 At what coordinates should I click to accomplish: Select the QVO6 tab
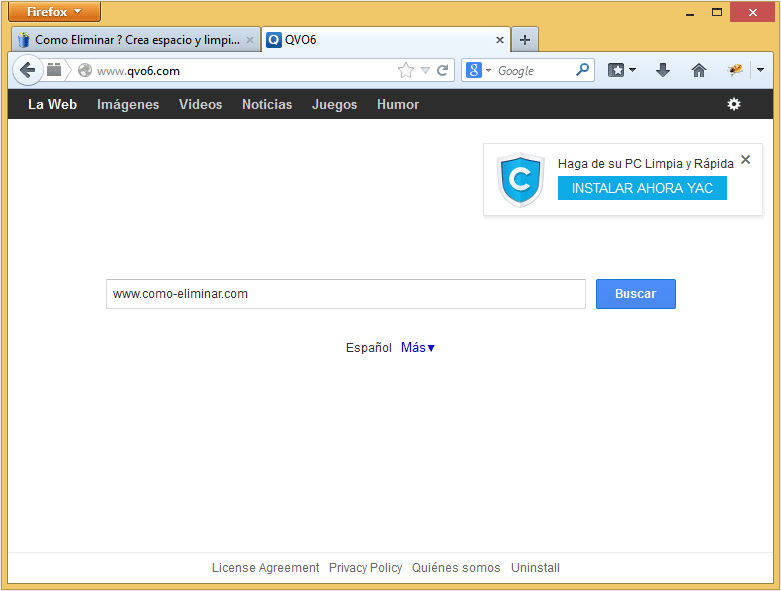(386, 40)
